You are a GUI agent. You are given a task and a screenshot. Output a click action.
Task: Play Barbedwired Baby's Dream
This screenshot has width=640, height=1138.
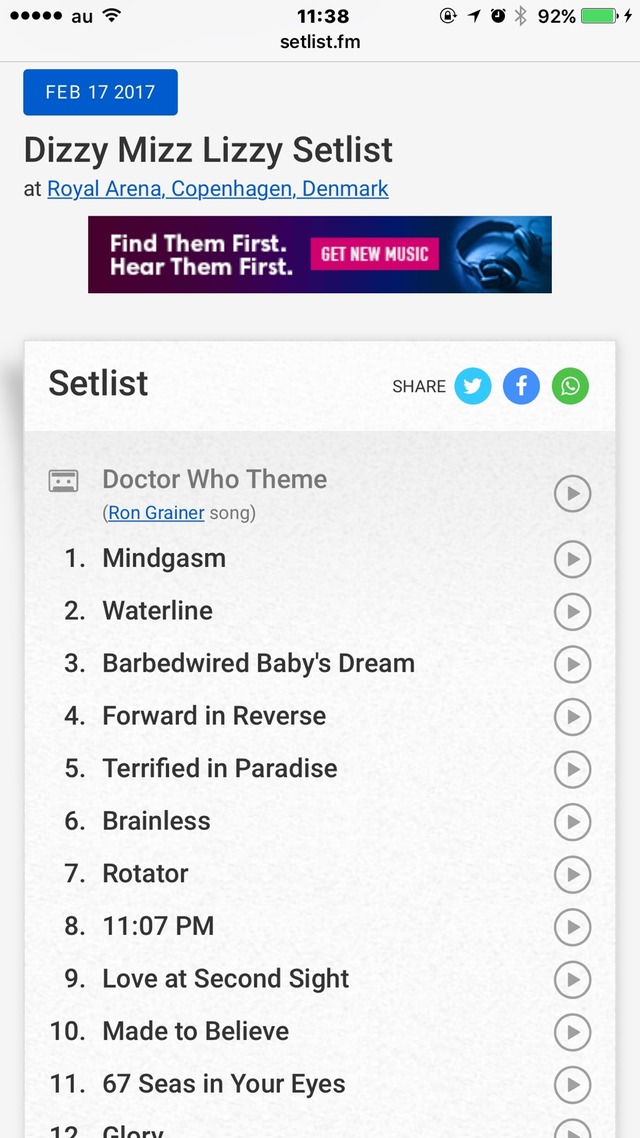pyautogui.click(x=572, y=664)
